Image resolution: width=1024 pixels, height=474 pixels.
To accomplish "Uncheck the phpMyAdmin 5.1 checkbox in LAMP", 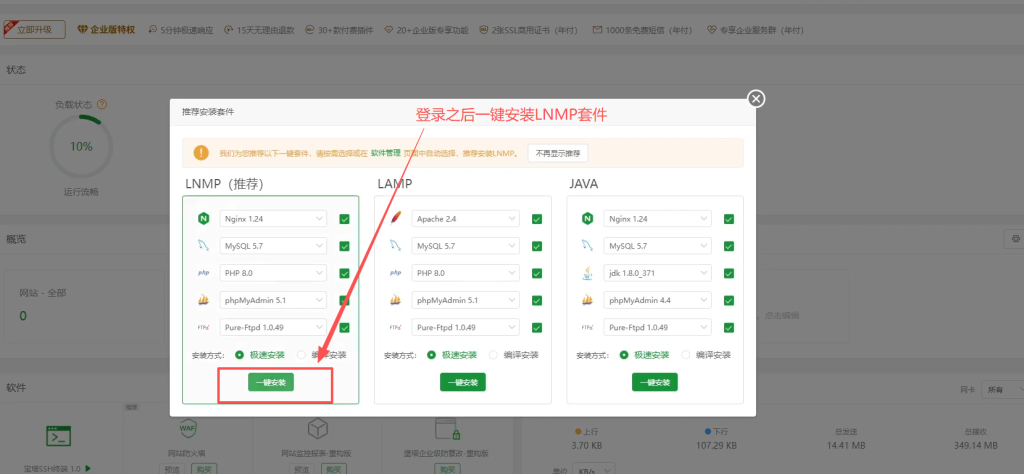I will [x=537, y=301].
